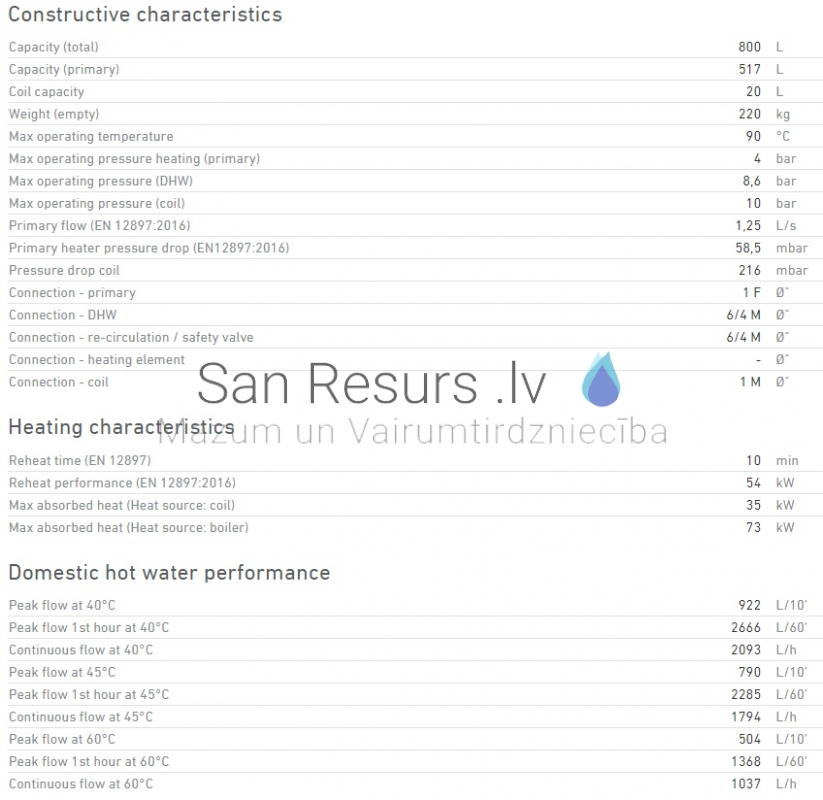
Task: Click Peak flow 1st hour at 45°C
Action: coord(89,694)
